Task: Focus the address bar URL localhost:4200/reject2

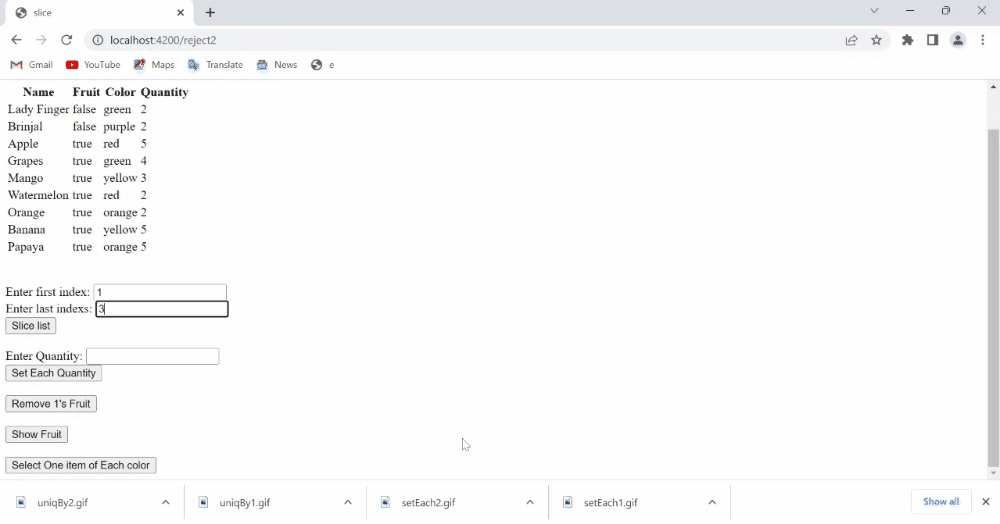Action: [163, 40]
